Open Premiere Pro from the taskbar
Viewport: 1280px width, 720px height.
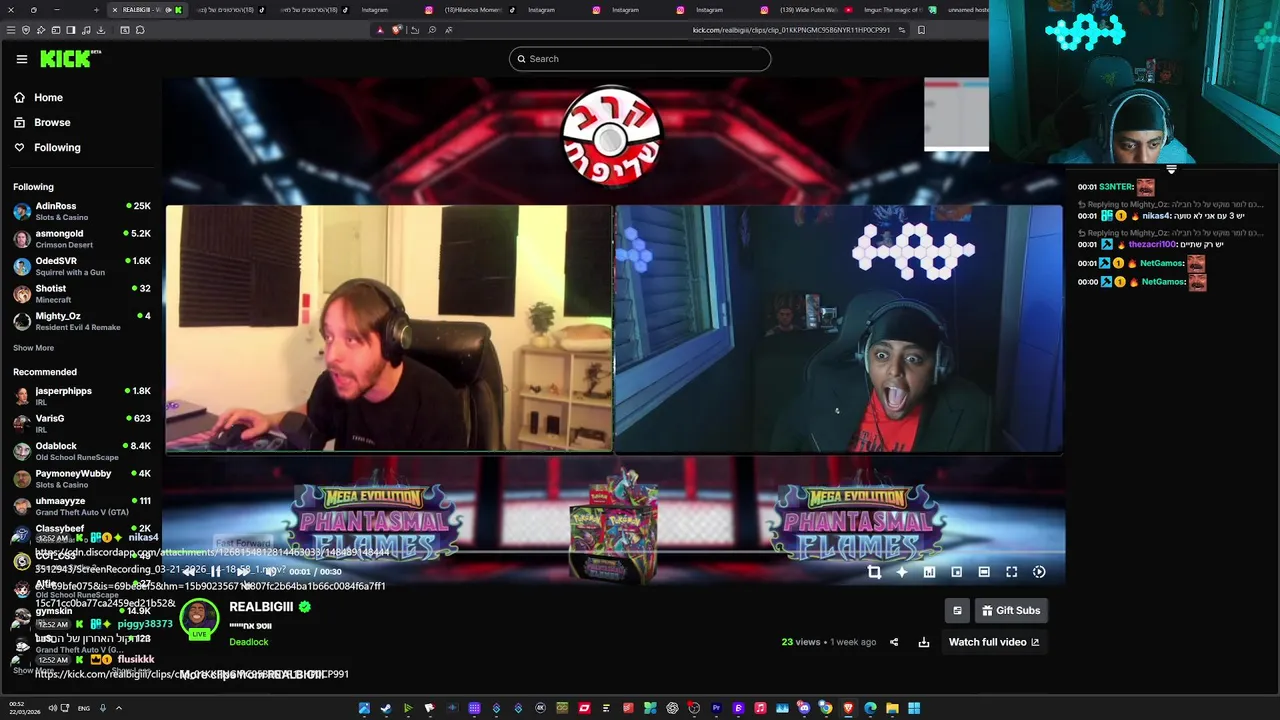click(716, 708)
